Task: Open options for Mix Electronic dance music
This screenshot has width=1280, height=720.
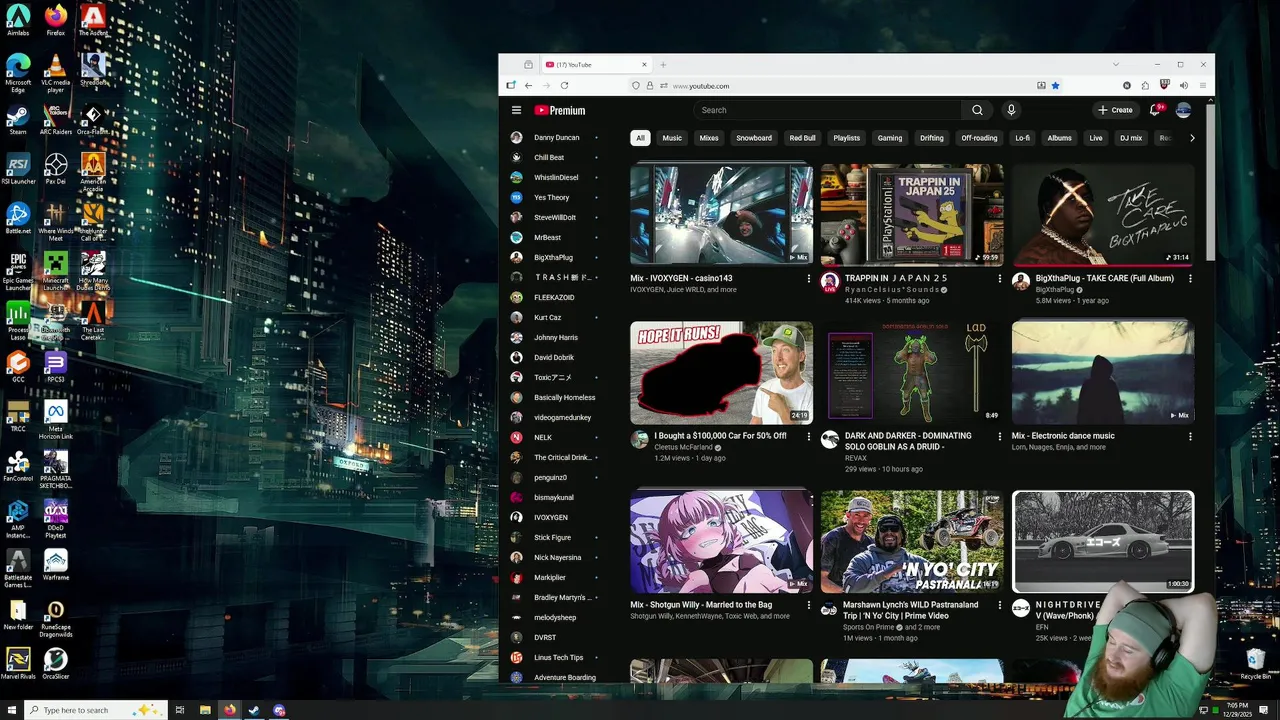Action: pyautogui.click(x=1190, y=437)
